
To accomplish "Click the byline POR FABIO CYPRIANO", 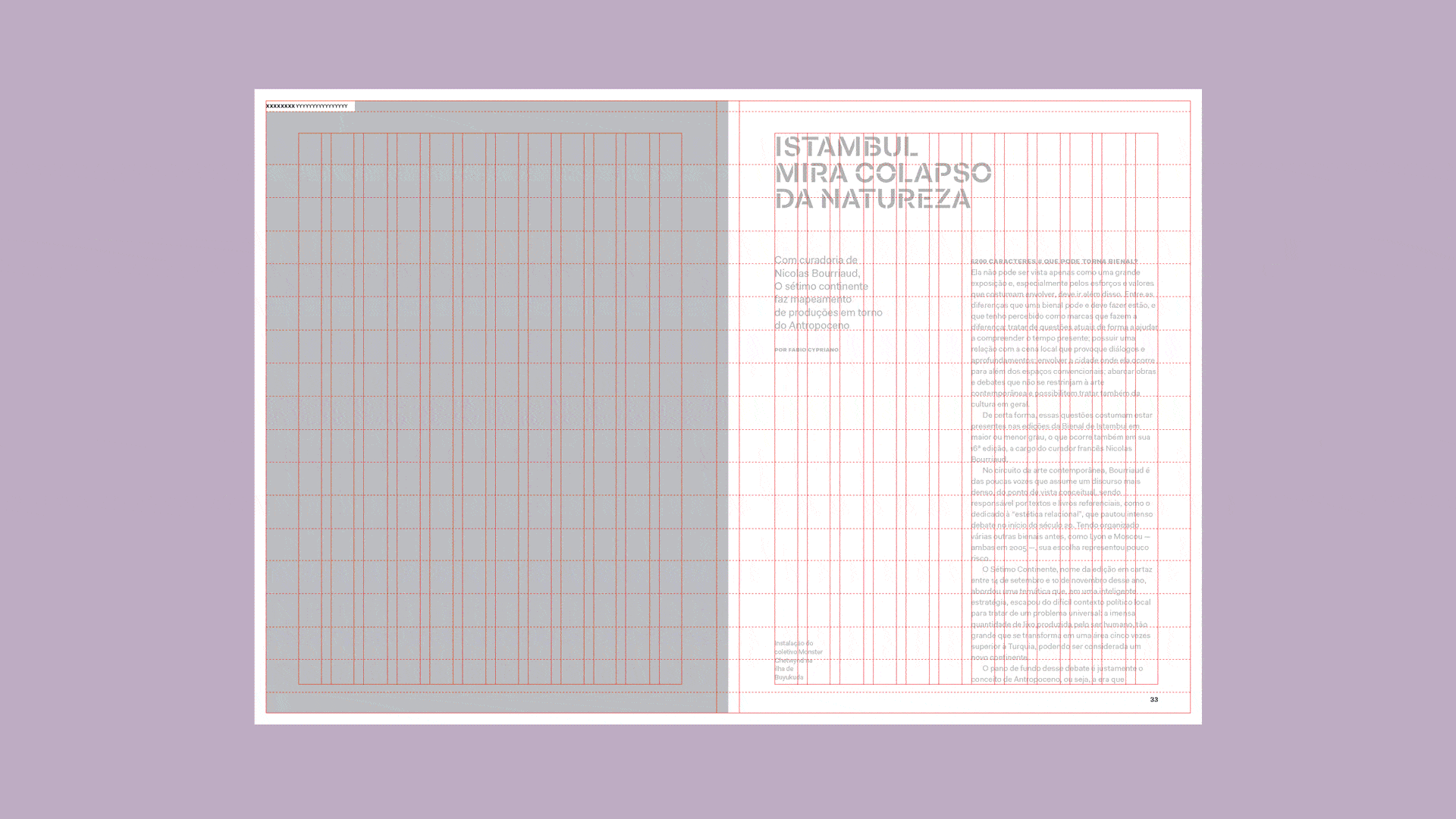I will (x=806, y=350).
